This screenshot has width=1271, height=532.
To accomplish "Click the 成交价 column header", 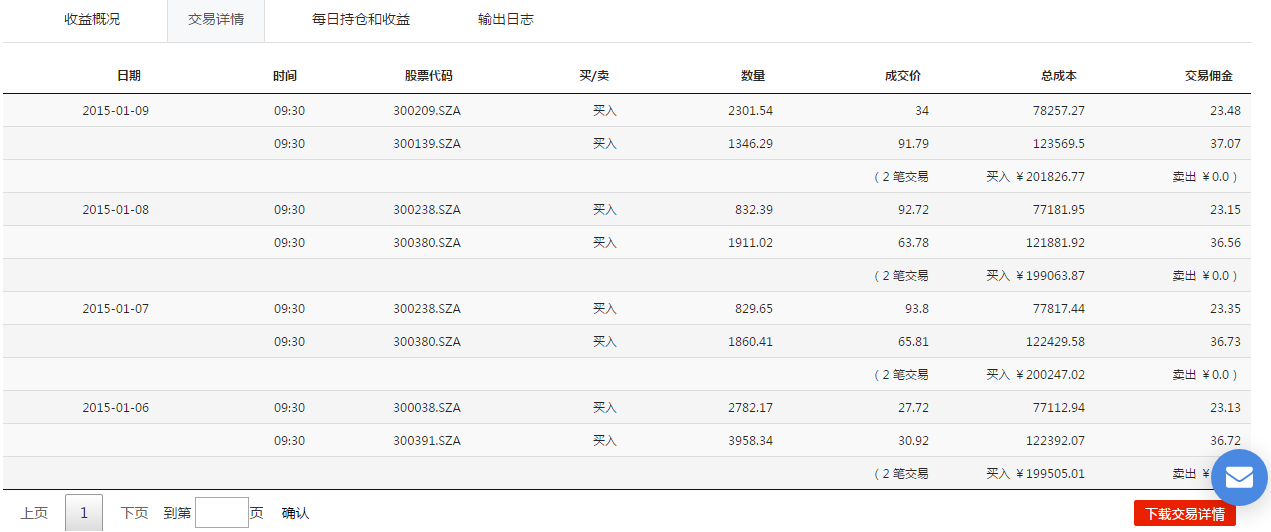I will 903,76.
